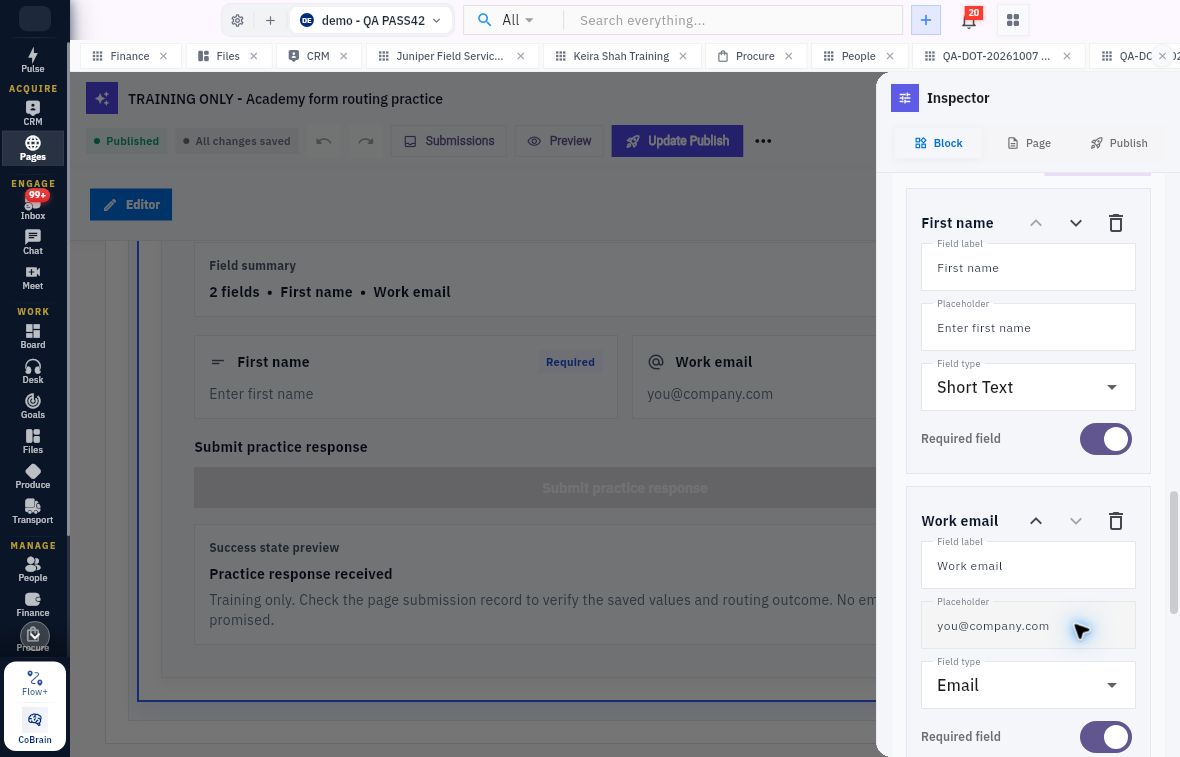Open Work email Field type dropdown
The height and width of the screenshot is (757, 1180).
1028,685
